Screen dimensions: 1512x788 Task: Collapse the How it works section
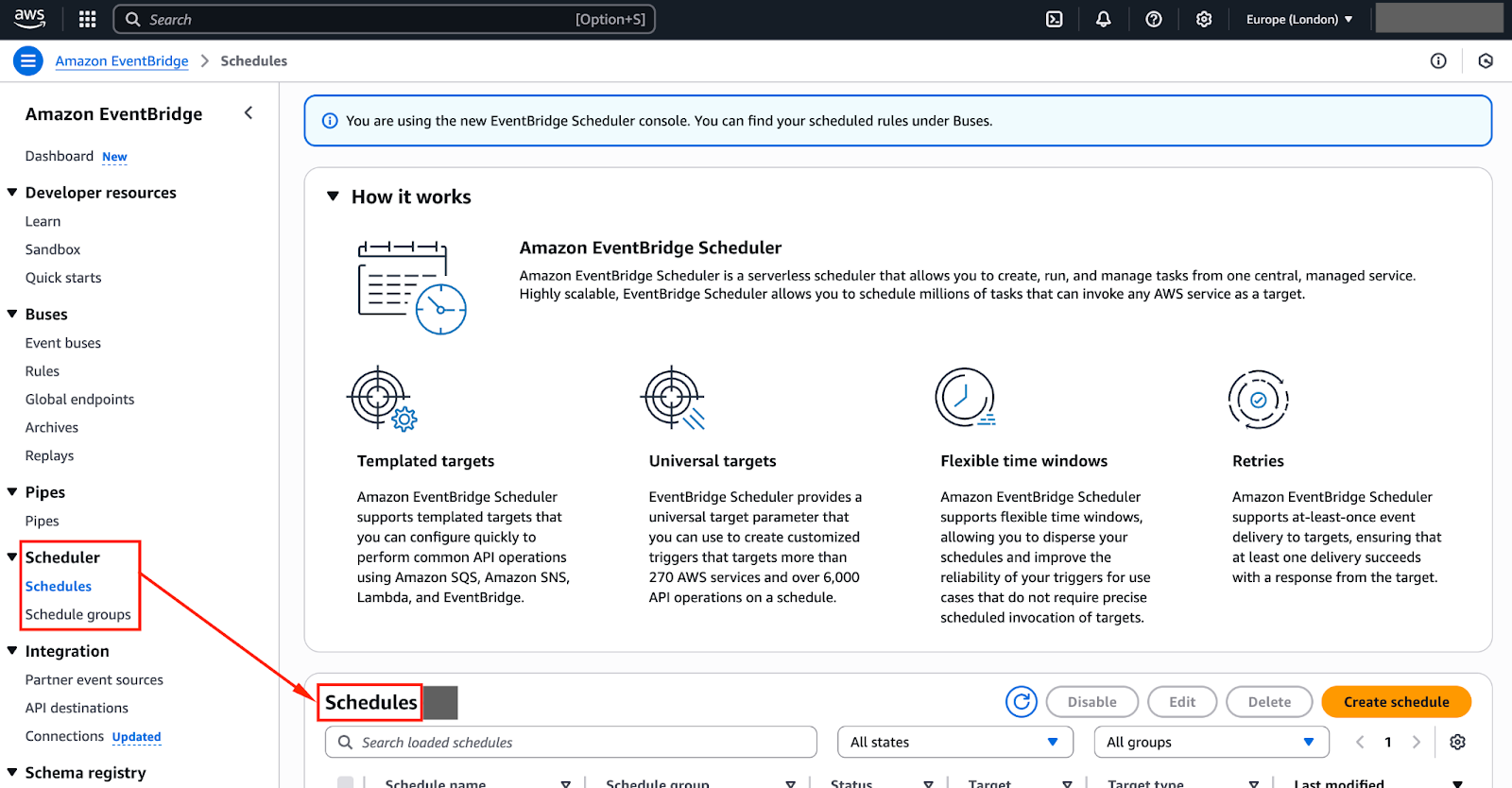coord(333,197)
